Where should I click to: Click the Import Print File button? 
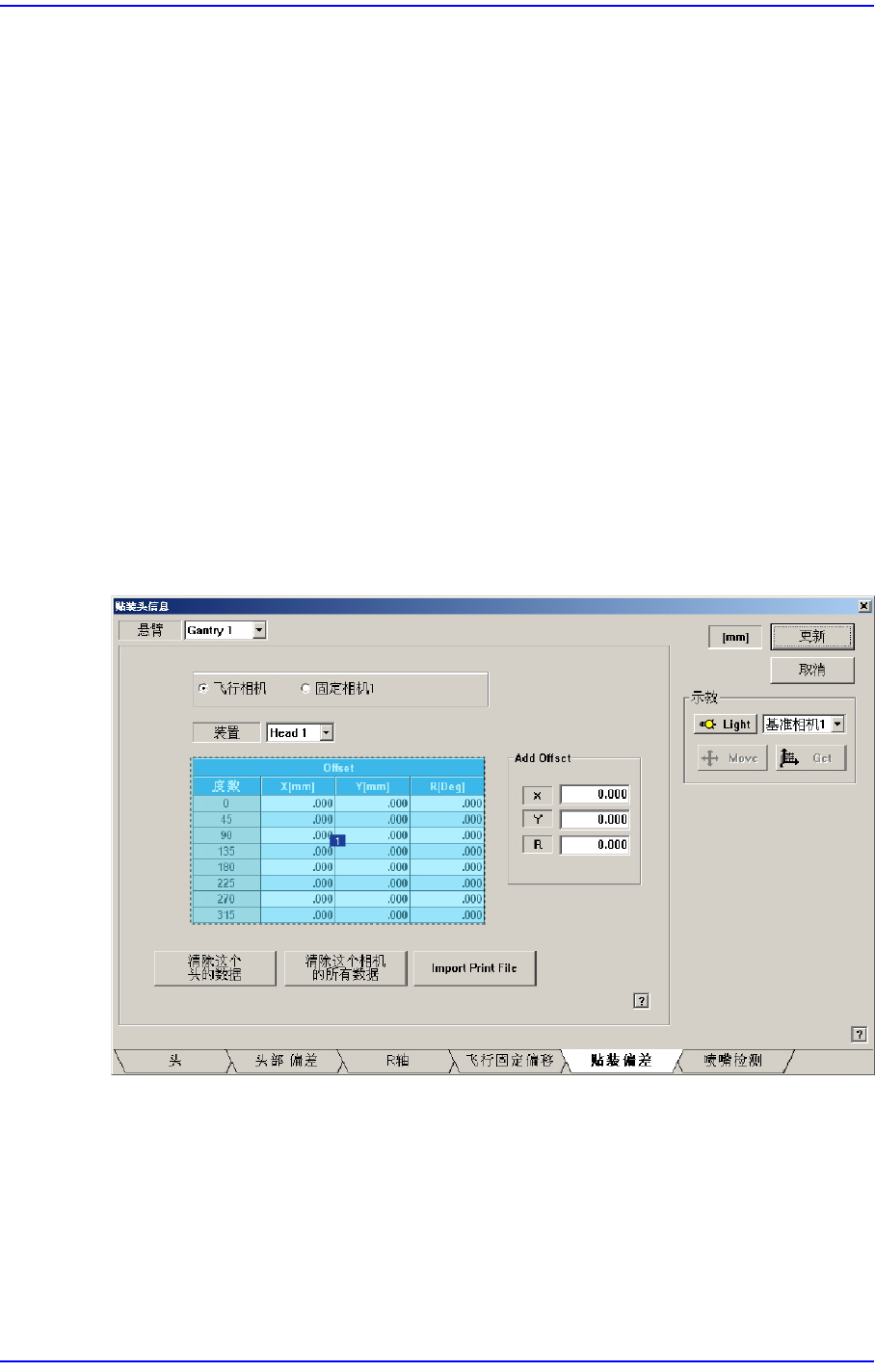[x=474, y=968]
